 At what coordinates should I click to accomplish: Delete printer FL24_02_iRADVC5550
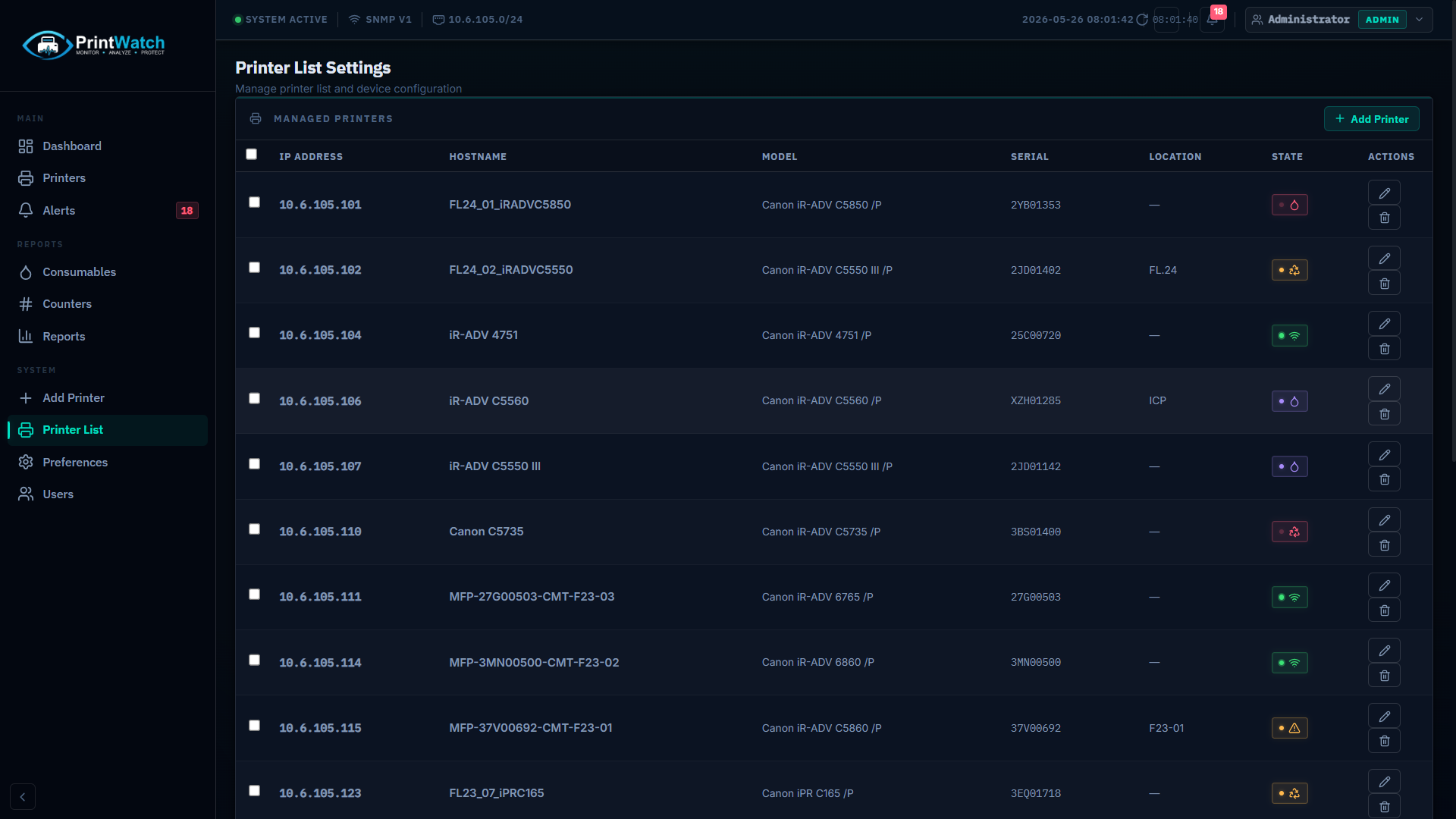click(1384, 283)
